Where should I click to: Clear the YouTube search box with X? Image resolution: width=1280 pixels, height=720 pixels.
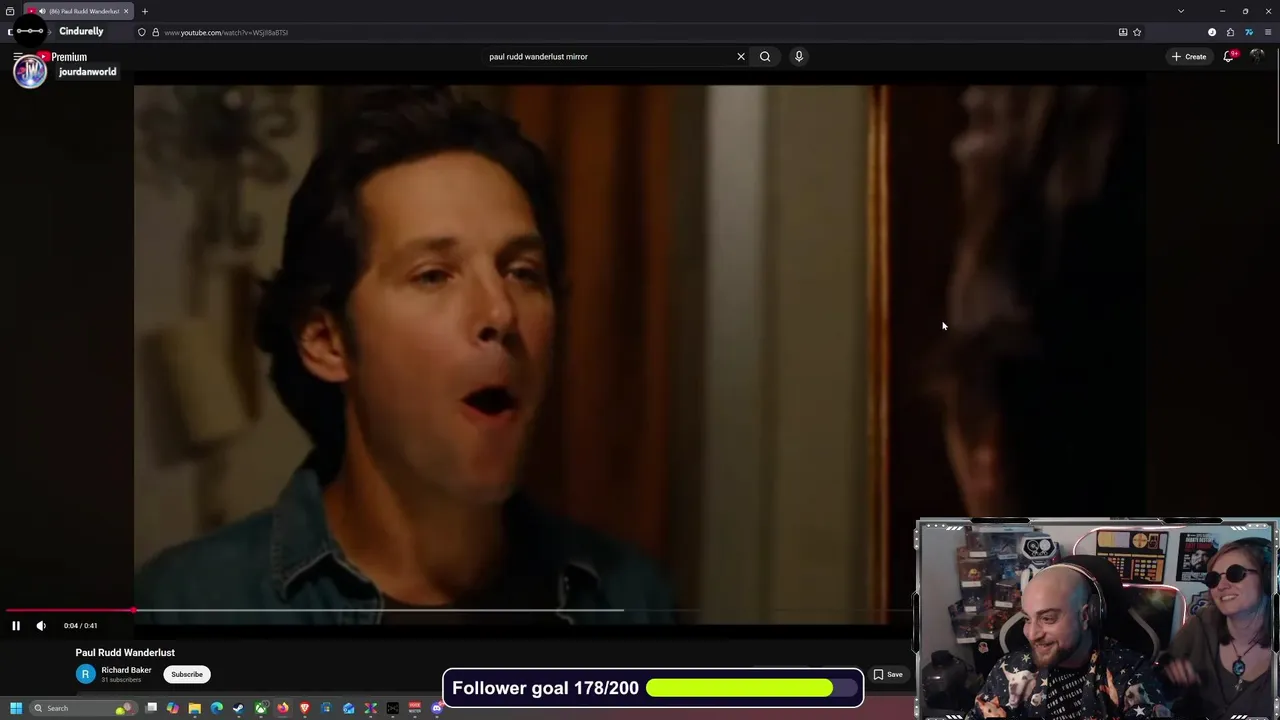(741, 57)
